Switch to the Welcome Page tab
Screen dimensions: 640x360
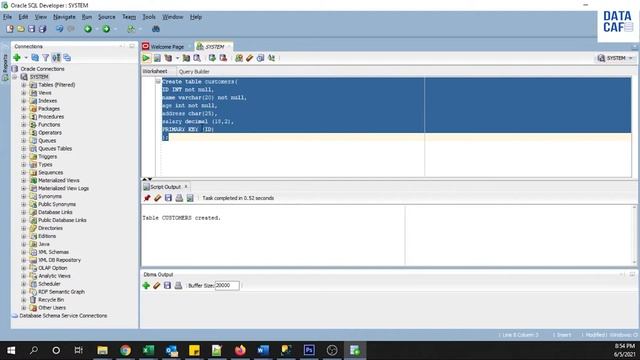tap(163, 47)
